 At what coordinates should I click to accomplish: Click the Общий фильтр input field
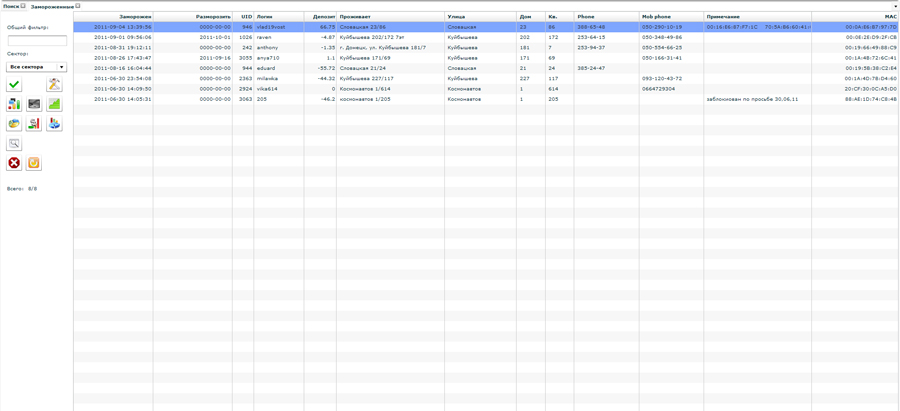pyautogui.click(x=37, y=41)
